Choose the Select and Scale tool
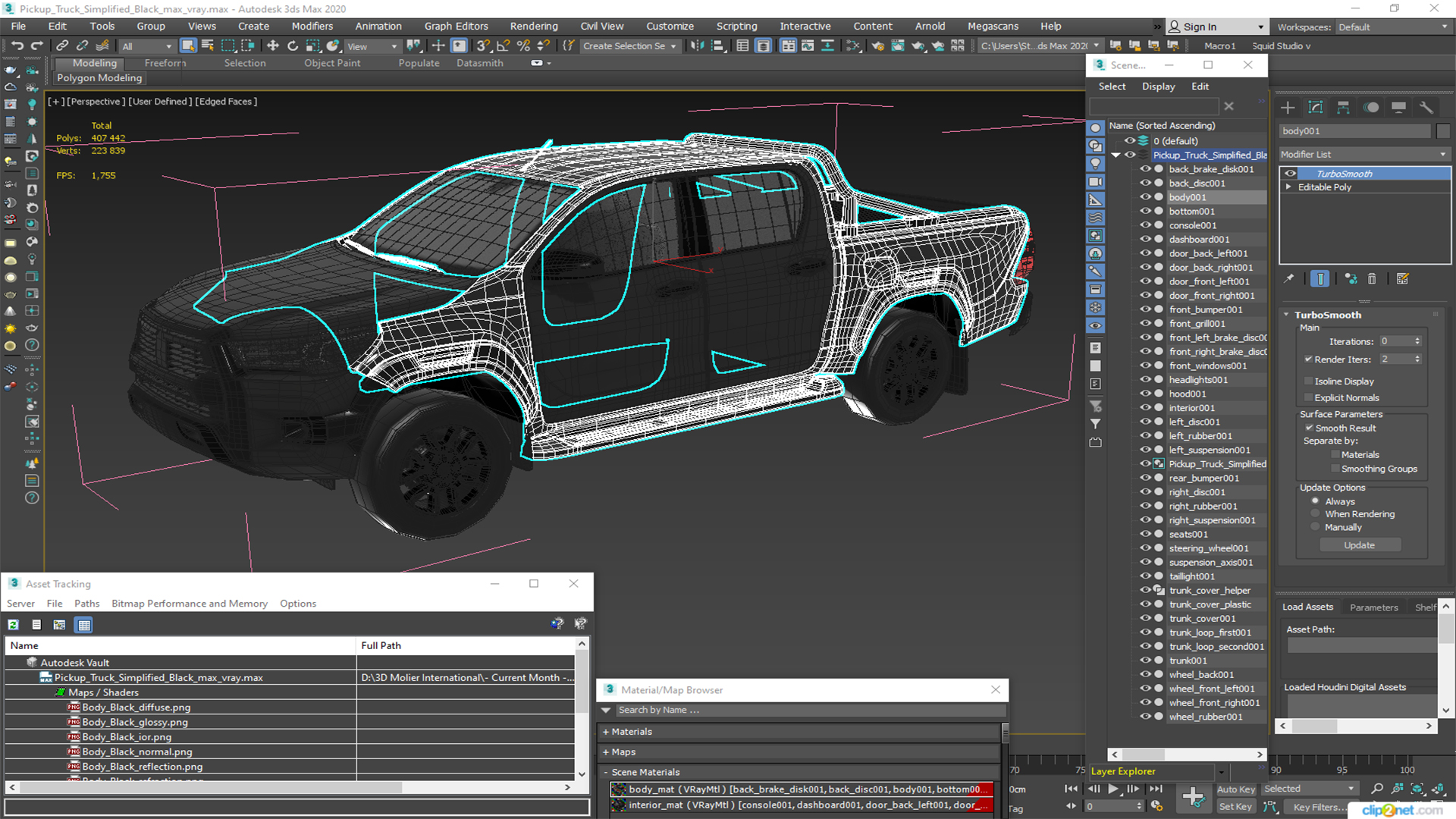The image size is (1456, 819). tap(312, 46)
